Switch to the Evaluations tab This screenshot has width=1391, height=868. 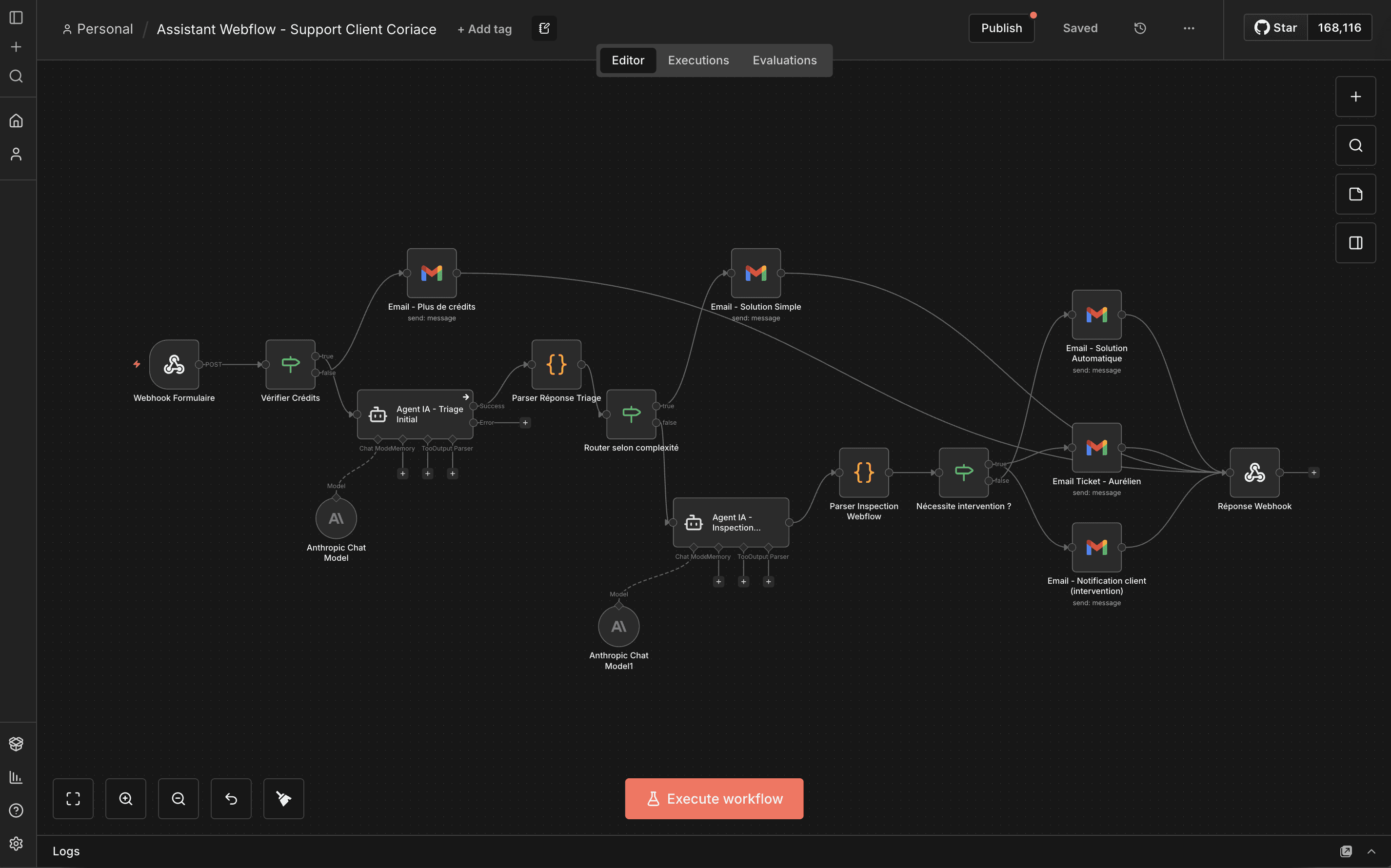(x=784, y=60)
